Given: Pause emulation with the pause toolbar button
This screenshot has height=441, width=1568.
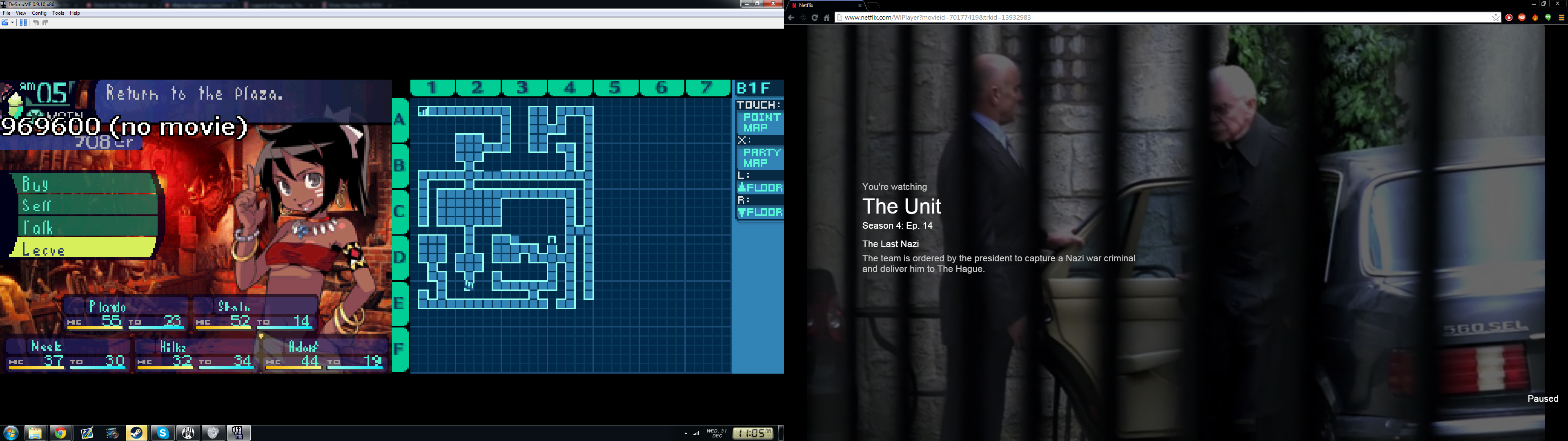Looking at the screenshot, I should click(x=24, y=22).
